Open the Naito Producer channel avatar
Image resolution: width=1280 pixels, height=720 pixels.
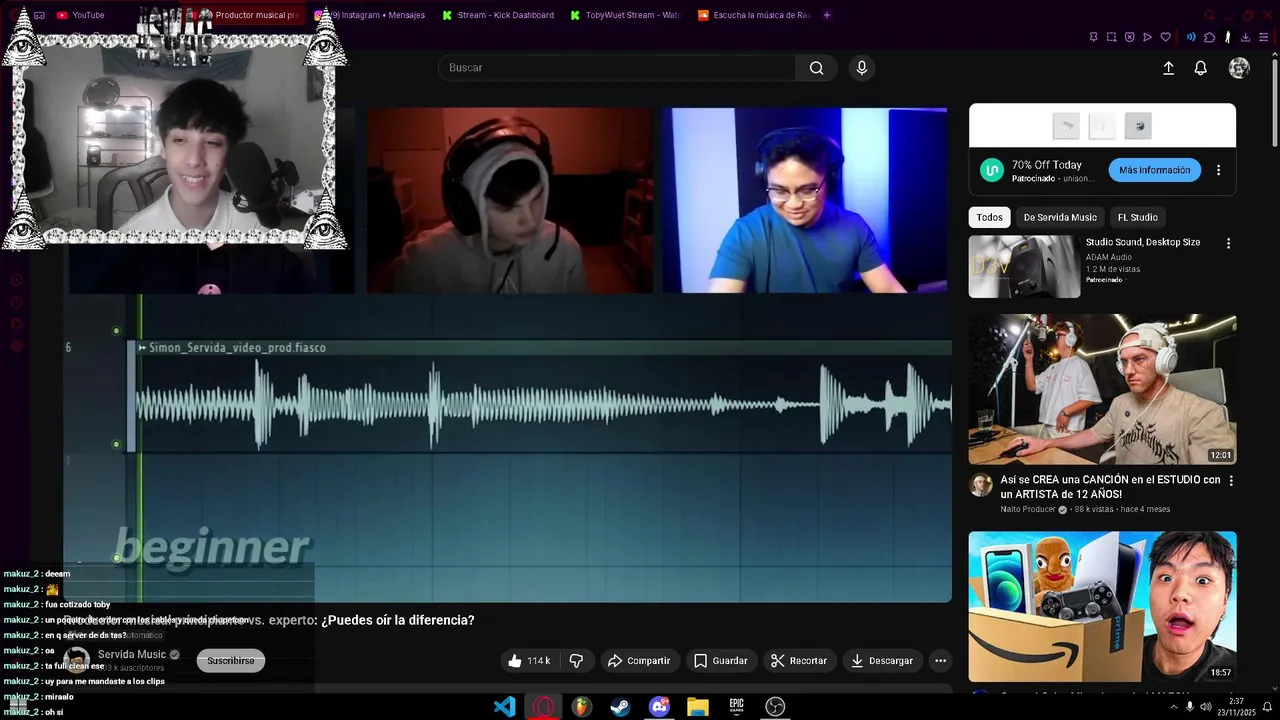click(x=981, y=485)
